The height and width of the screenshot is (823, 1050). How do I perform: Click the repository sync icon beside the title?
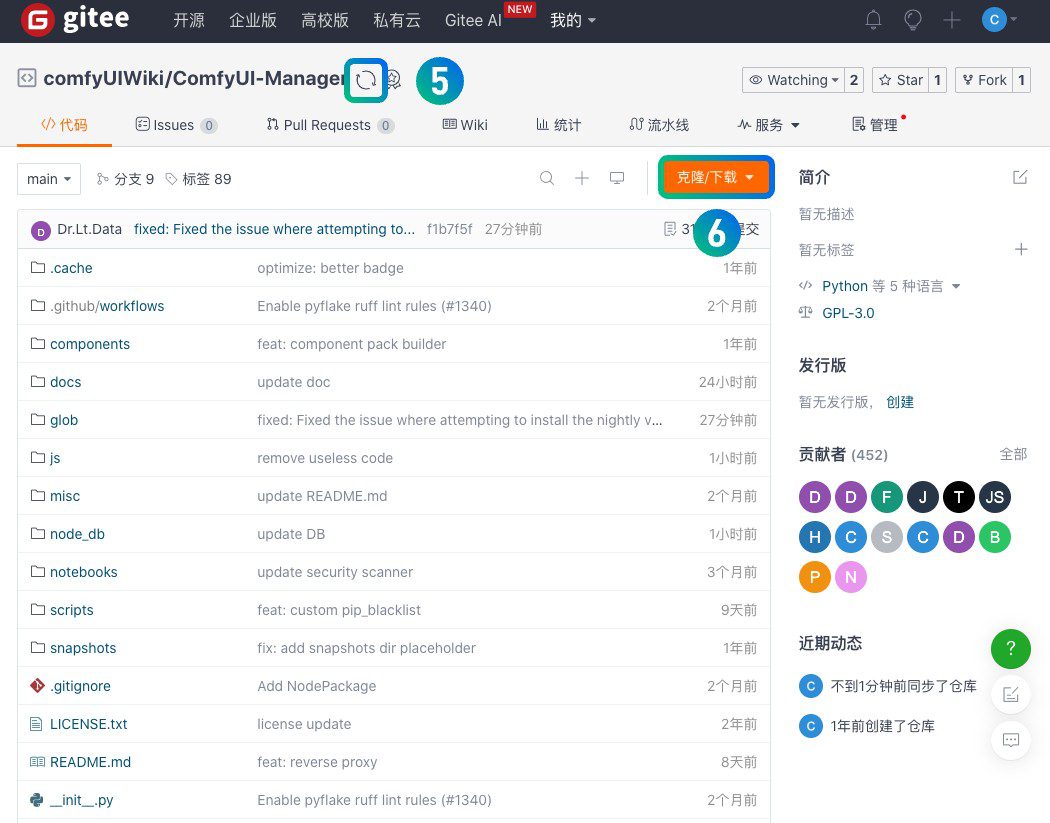click(x=366, y=80)
